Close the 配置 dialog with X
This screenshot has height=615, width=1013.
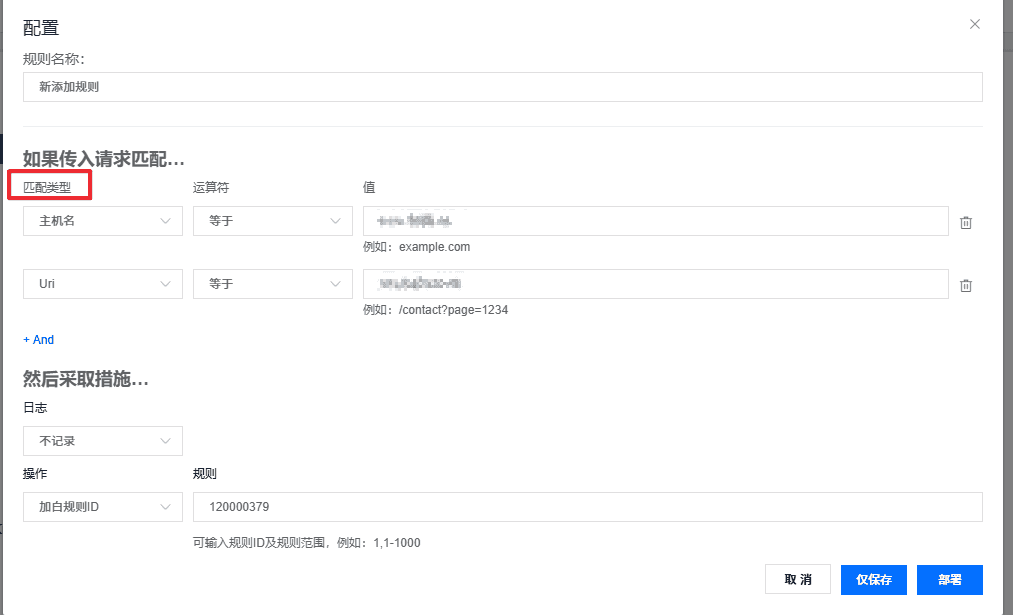[975, 24]
